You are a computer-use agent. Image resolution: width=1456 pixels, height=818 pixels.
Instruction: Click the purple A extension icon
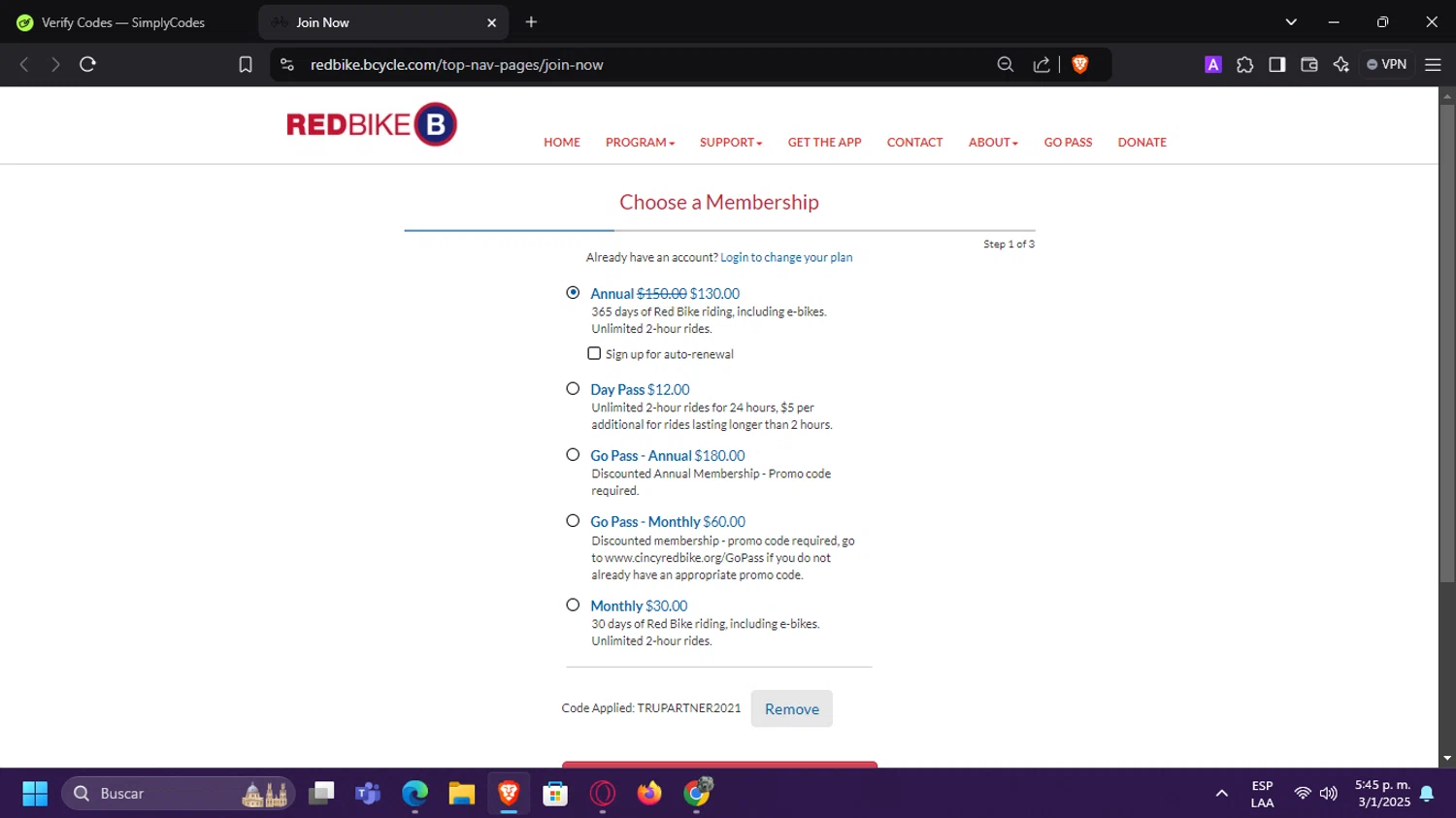point(1213,64)
